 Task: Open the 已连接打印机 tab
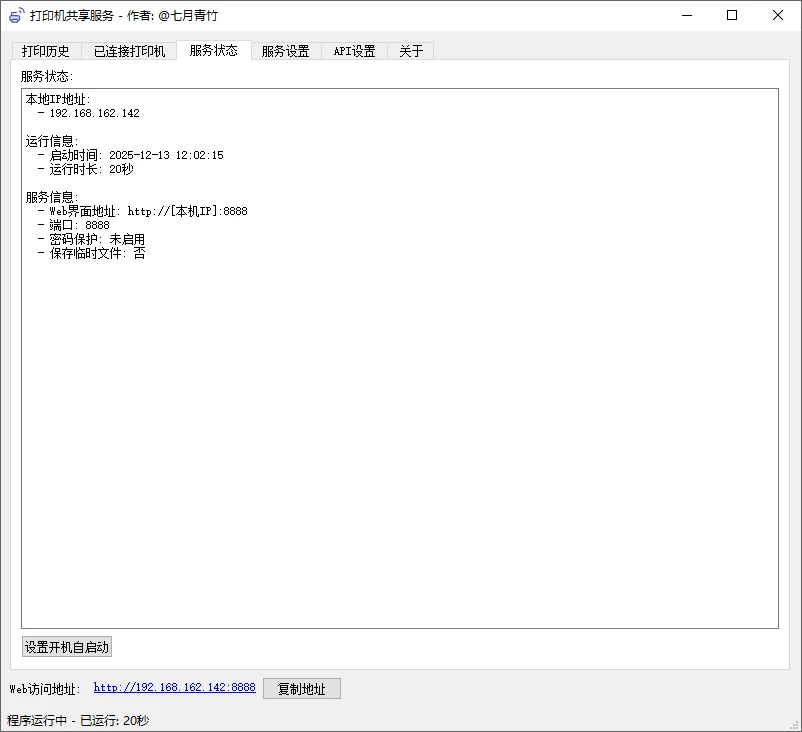(x=130, y=50)
